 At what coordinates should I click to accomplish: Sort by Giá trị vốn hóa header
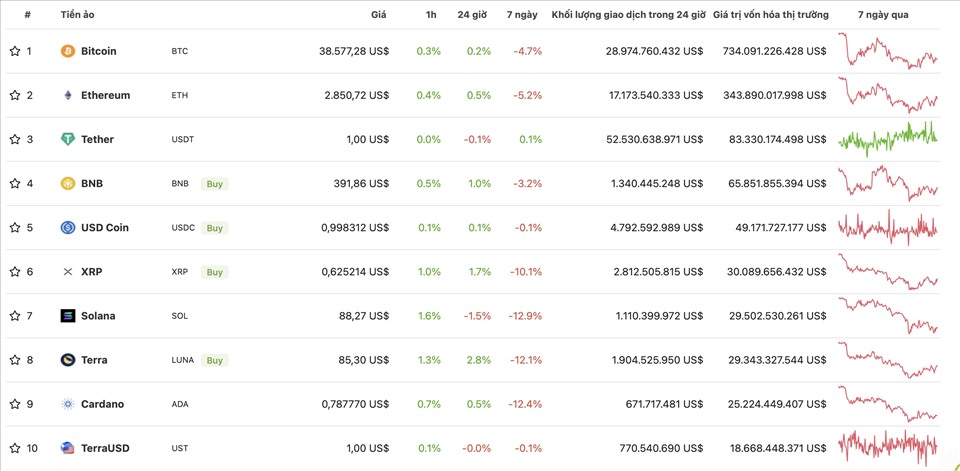[771, 15]
